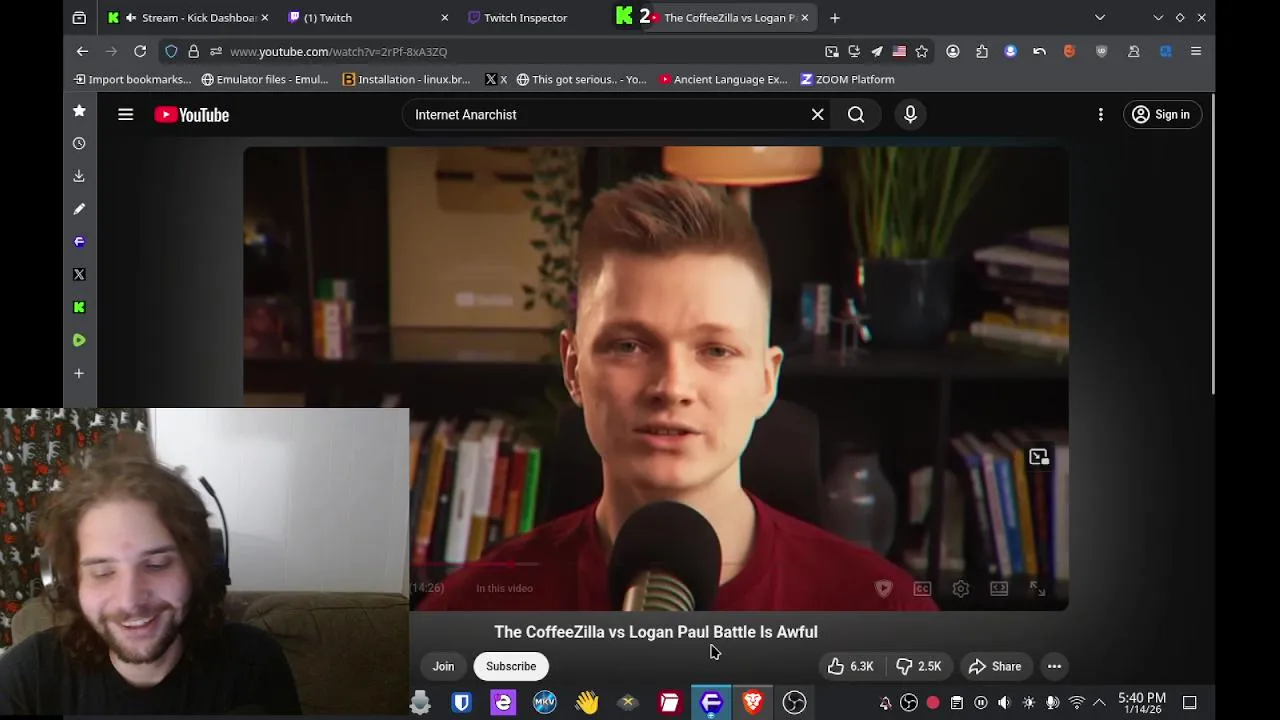Open Firefox application hamburger menu

coord(1196,51)
